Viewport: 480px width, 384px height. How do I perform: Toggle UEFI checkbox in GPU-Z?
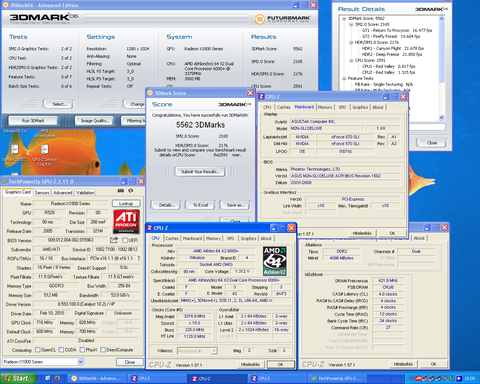[125, 240]
